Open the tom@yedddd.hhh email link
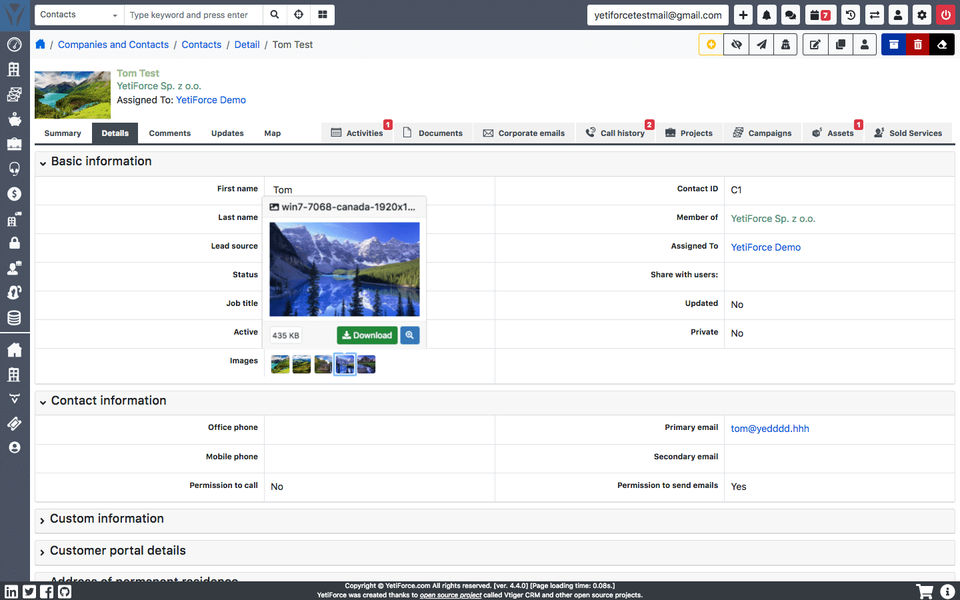This screenshot has height=600, width=960. point(770,429)
